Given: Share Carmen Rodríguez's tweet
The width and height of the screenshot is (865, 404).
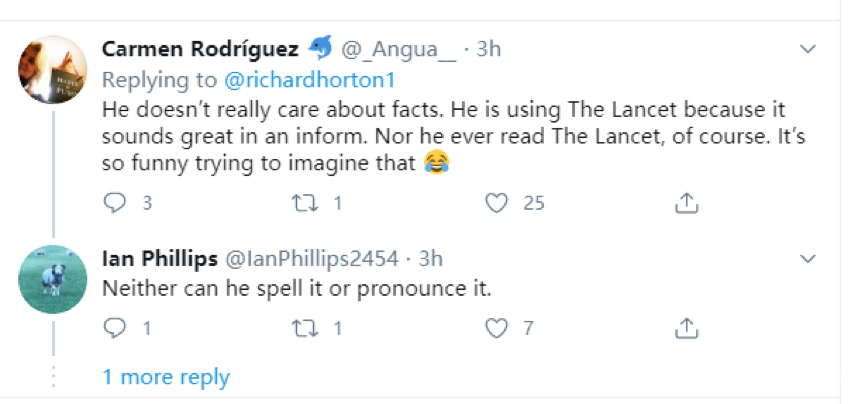Looking at the screenshot, I should (686, 203).
